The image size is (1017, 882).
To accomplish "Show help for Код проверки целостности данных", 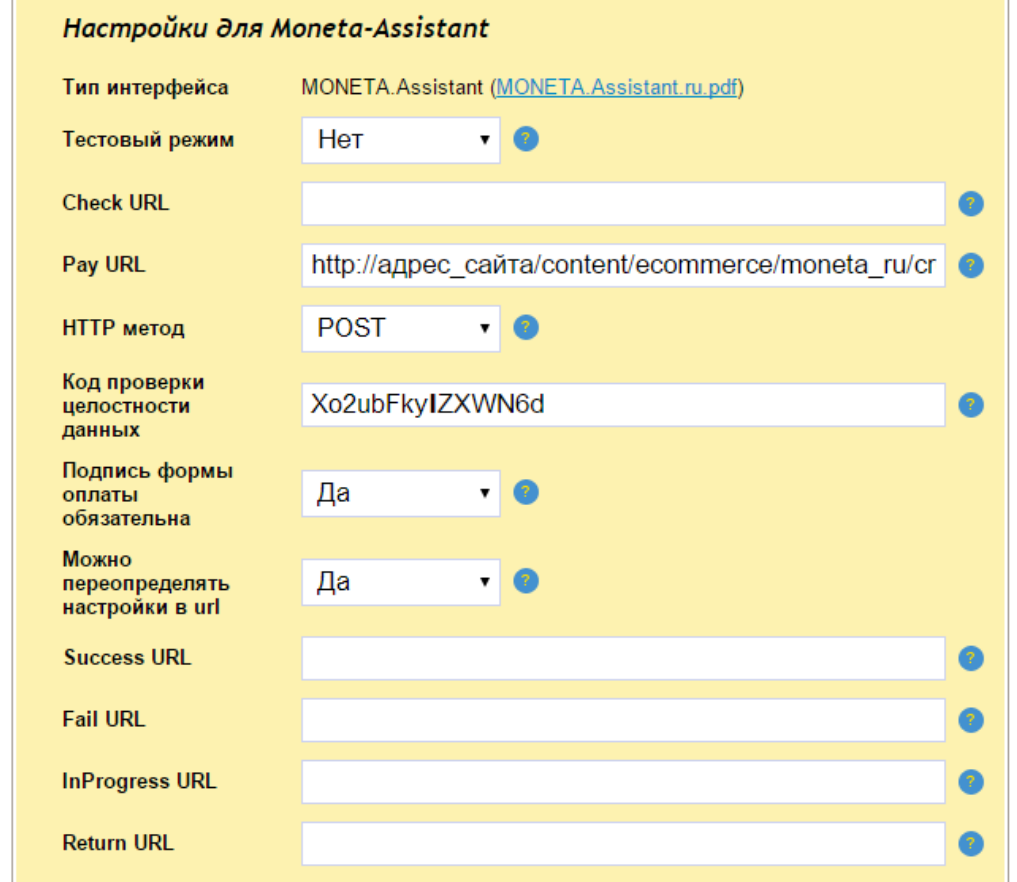I will [x=970, y=405].
